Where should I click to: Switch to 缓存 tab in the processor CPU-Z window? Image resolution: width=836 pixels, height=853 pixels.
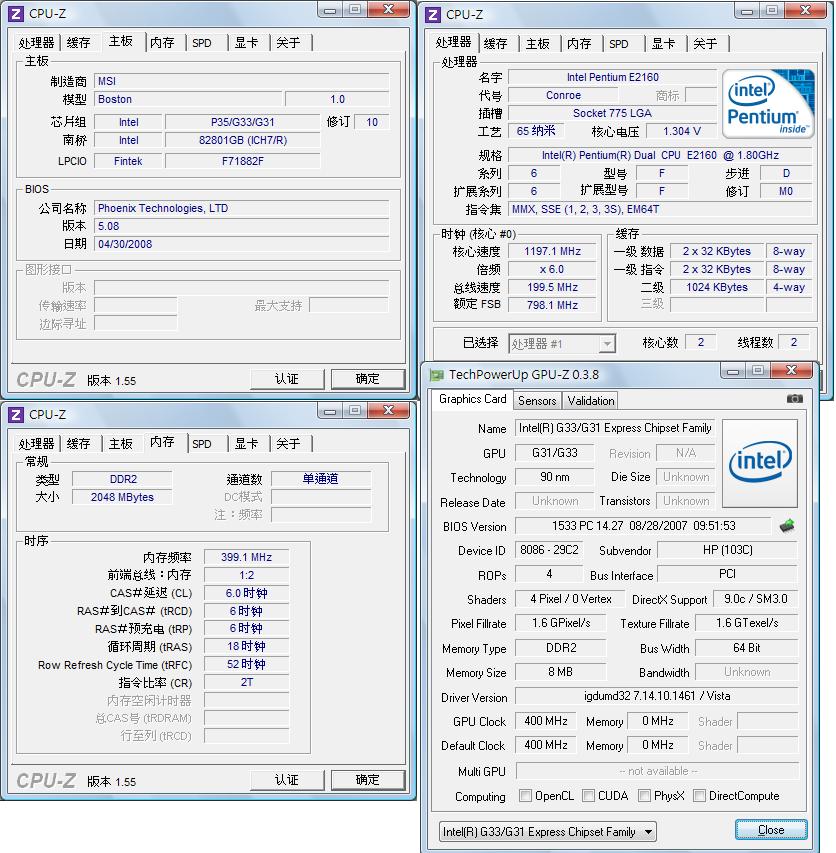pos(495,44)
